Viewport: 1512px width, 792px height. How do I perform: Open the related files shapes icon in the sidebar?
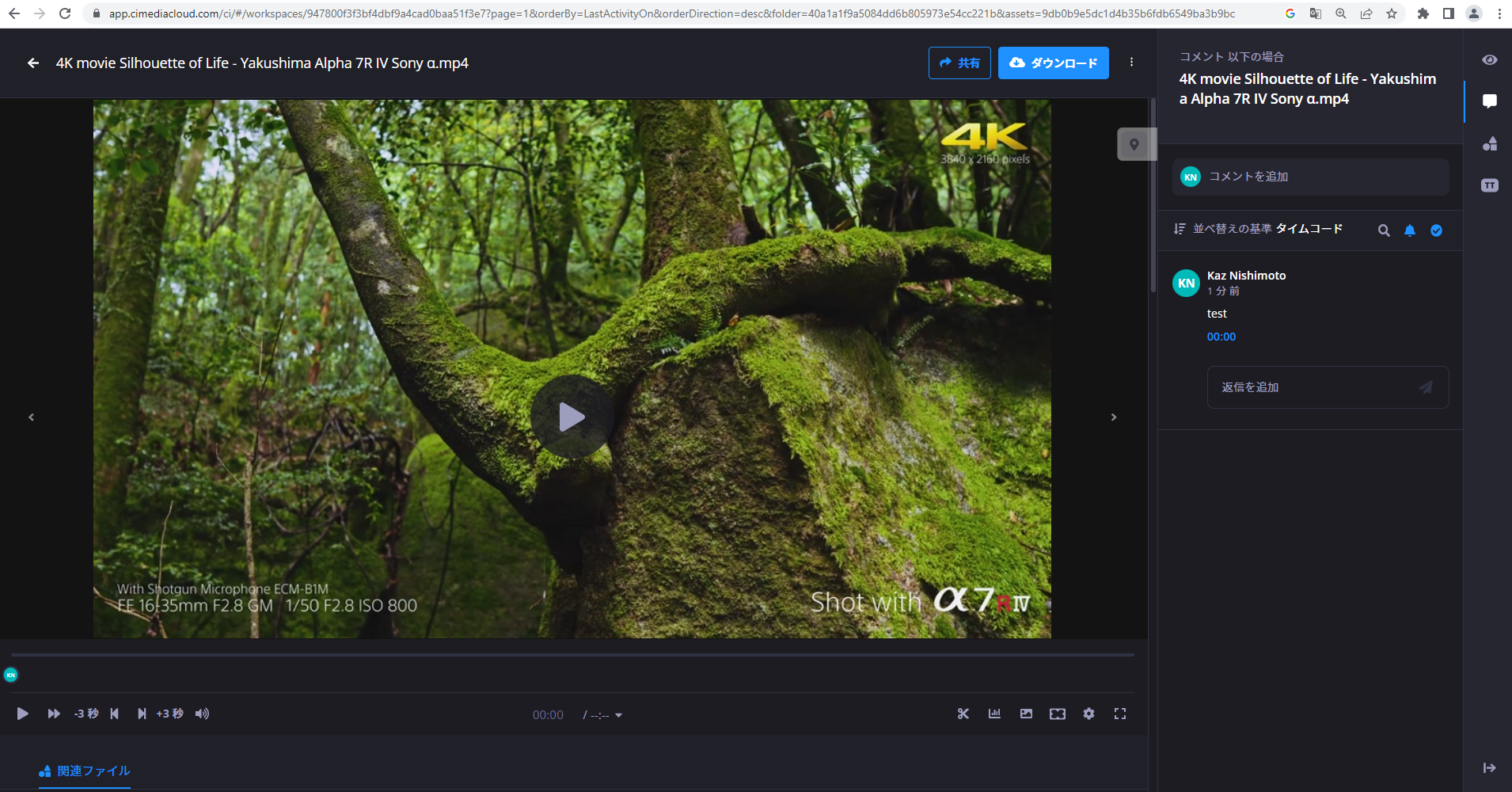pyautogui.click(x=1490, y=143)
